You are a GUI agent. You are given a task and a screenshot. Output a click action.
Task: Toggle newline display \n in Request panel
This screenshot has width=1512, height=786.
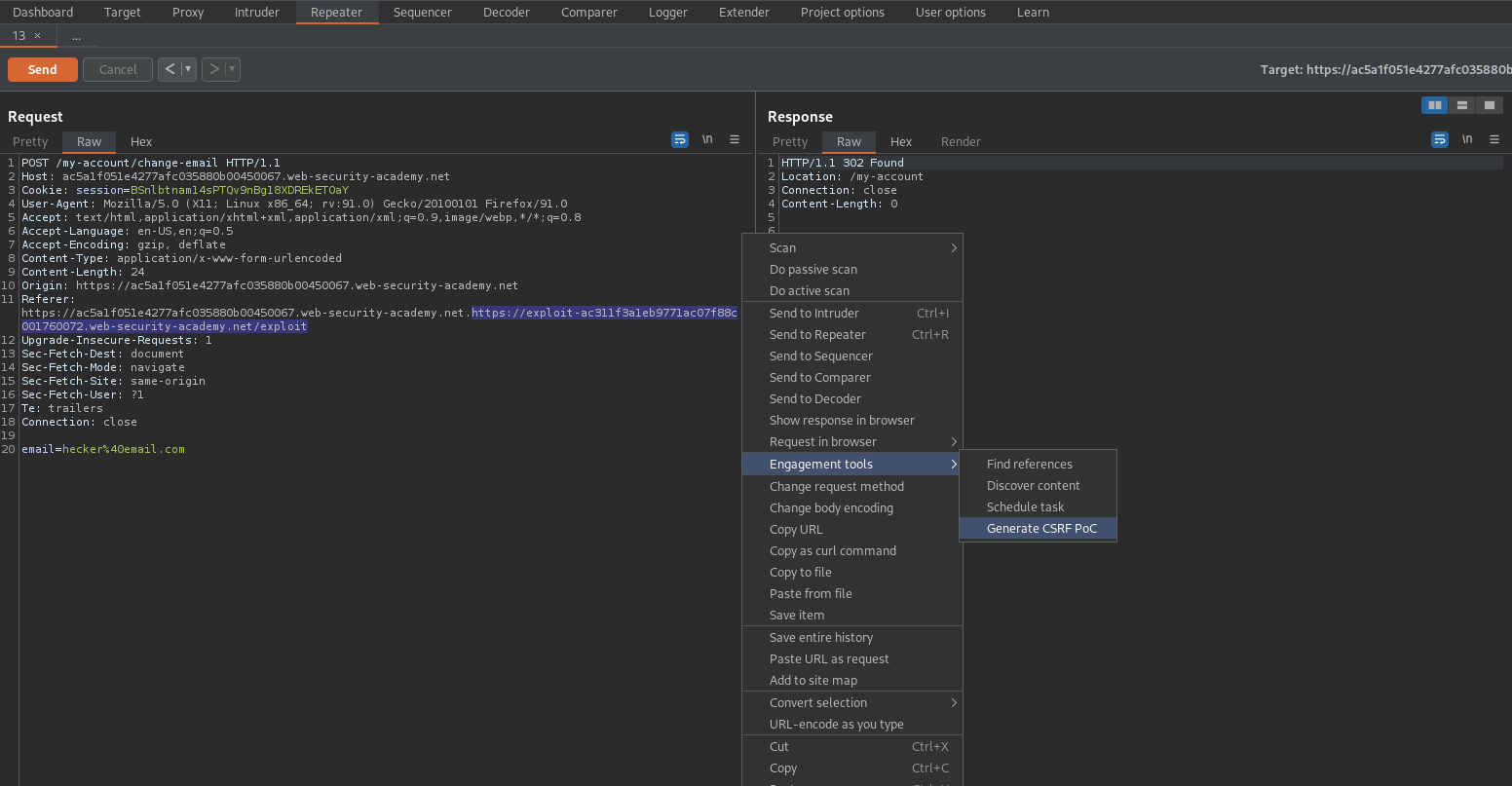pos(707,140)
